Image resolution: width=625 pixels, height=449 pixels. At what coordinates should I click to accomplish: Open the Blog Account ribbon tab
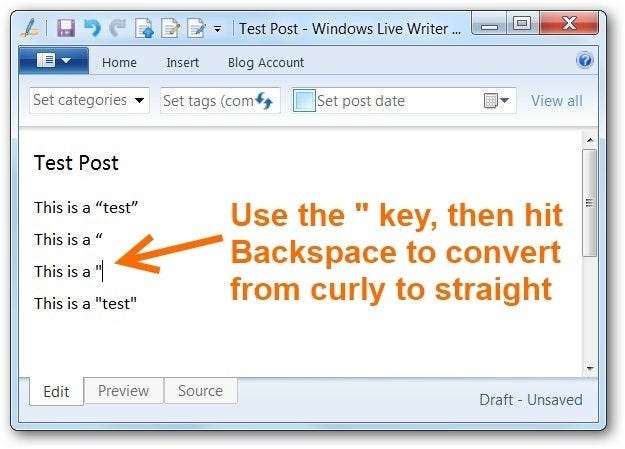[x=266, y=63]
